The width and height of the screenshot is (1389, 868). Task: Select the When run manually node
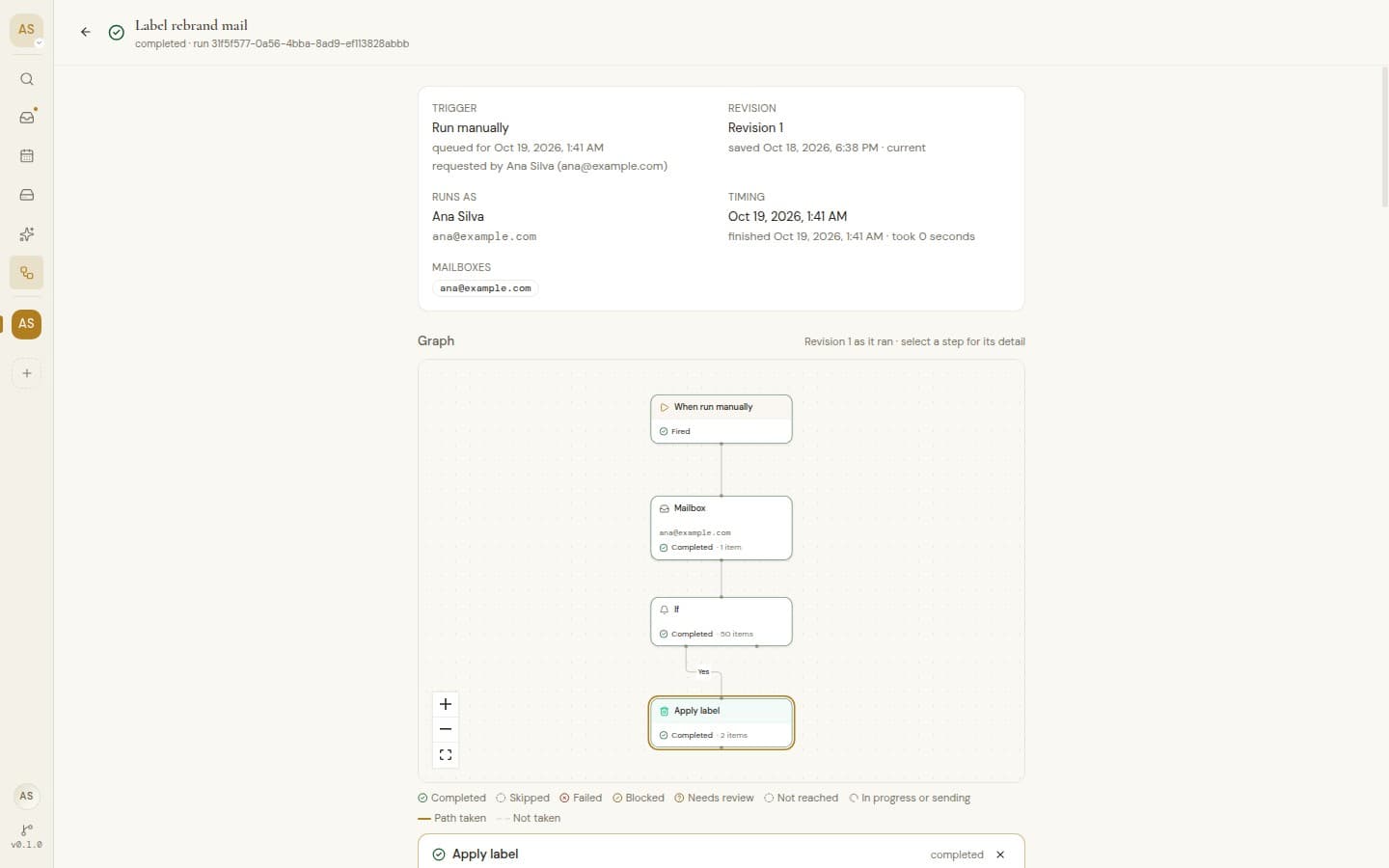[x=722, y=419]
